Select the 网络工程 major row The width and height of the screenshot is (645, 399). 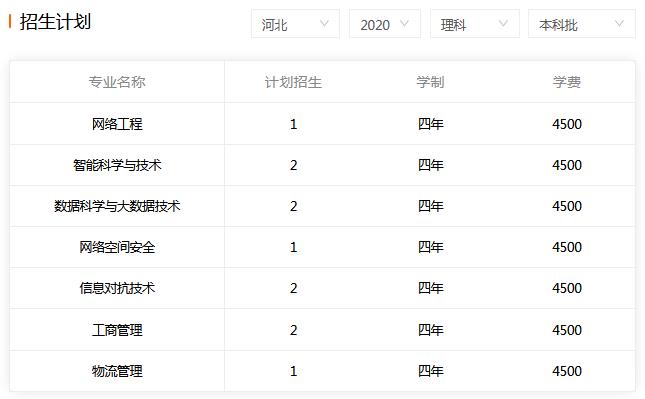coord(322,124)
